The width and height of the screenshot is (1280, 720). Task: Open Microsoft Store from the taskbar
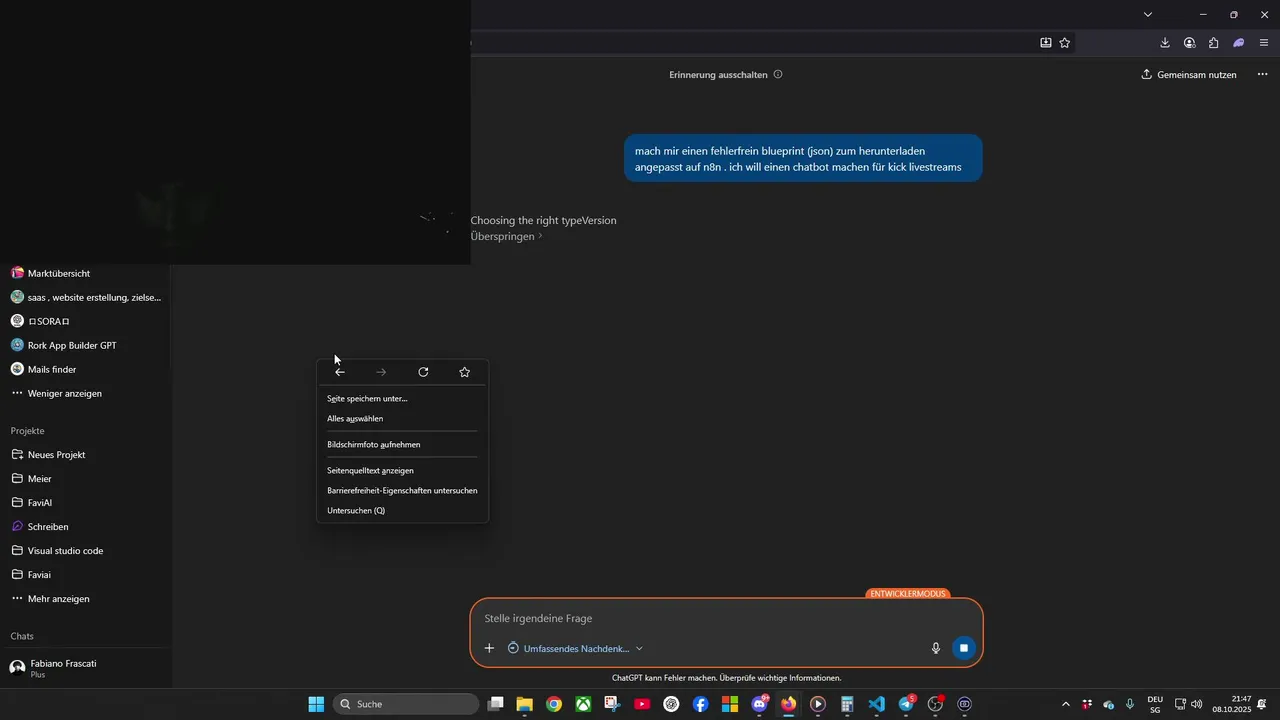730,704
